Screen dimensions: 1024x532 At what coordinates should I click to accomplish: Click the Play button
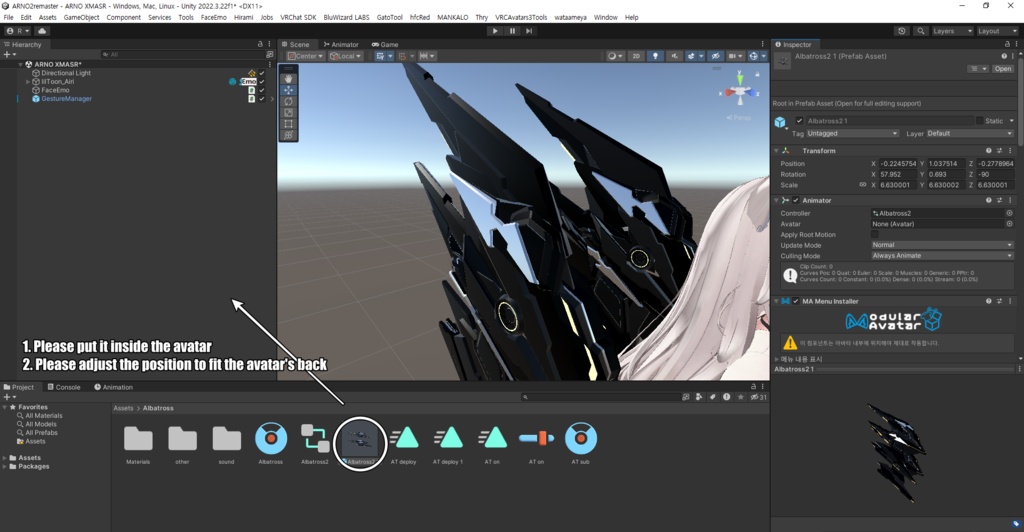pos(495,31)
